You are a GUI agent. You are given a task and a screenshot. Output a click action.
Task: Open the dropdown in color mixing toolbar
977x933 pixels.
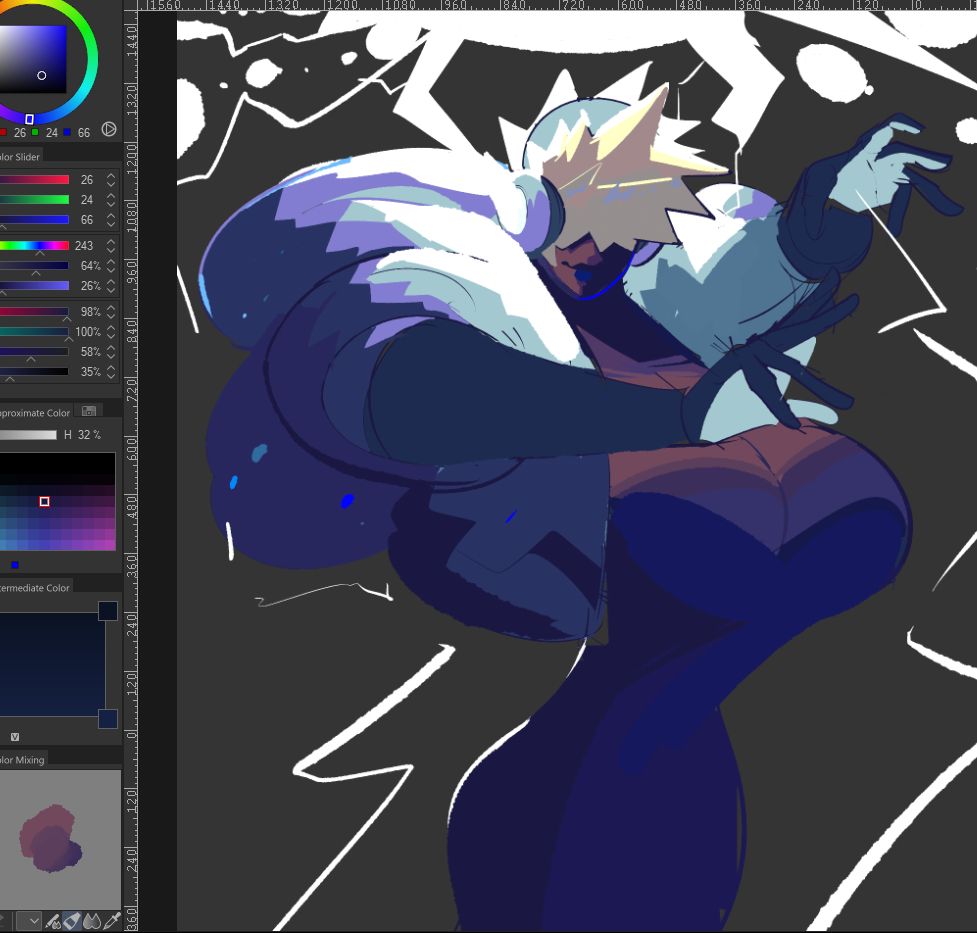(x=29, y=921)
